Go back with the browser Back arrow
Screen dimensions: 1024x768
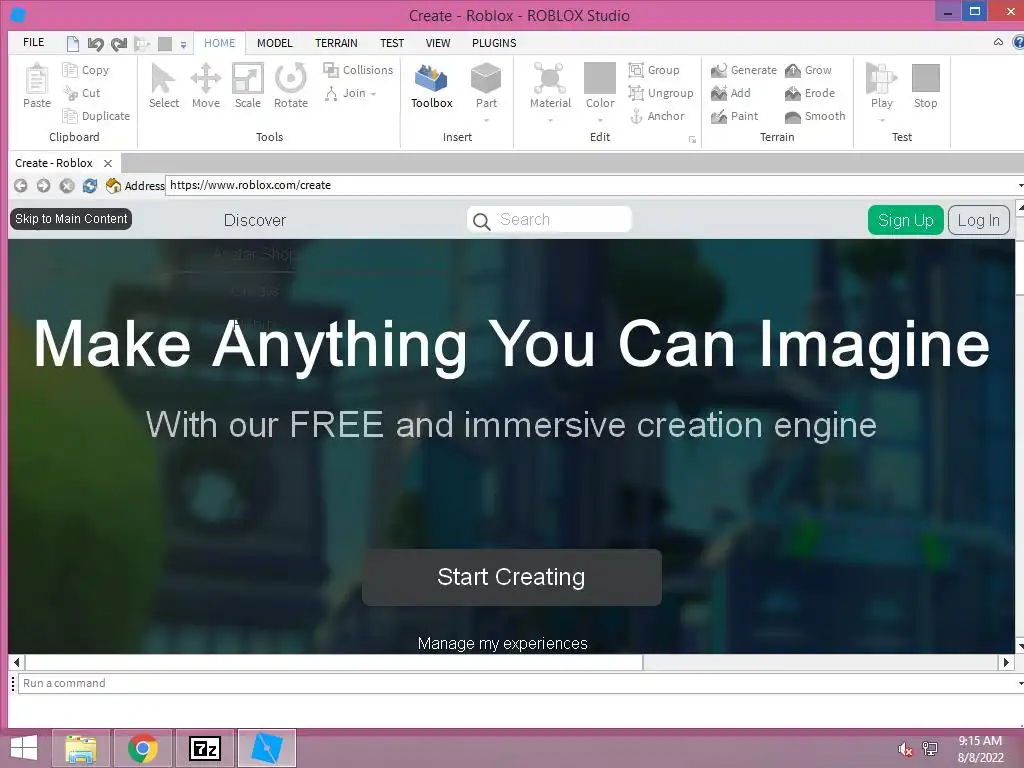click(20, 185)
